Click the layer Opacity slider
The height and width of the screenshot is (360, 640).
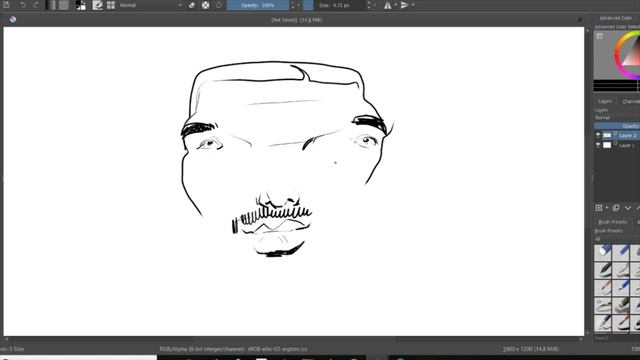[617, 126]
